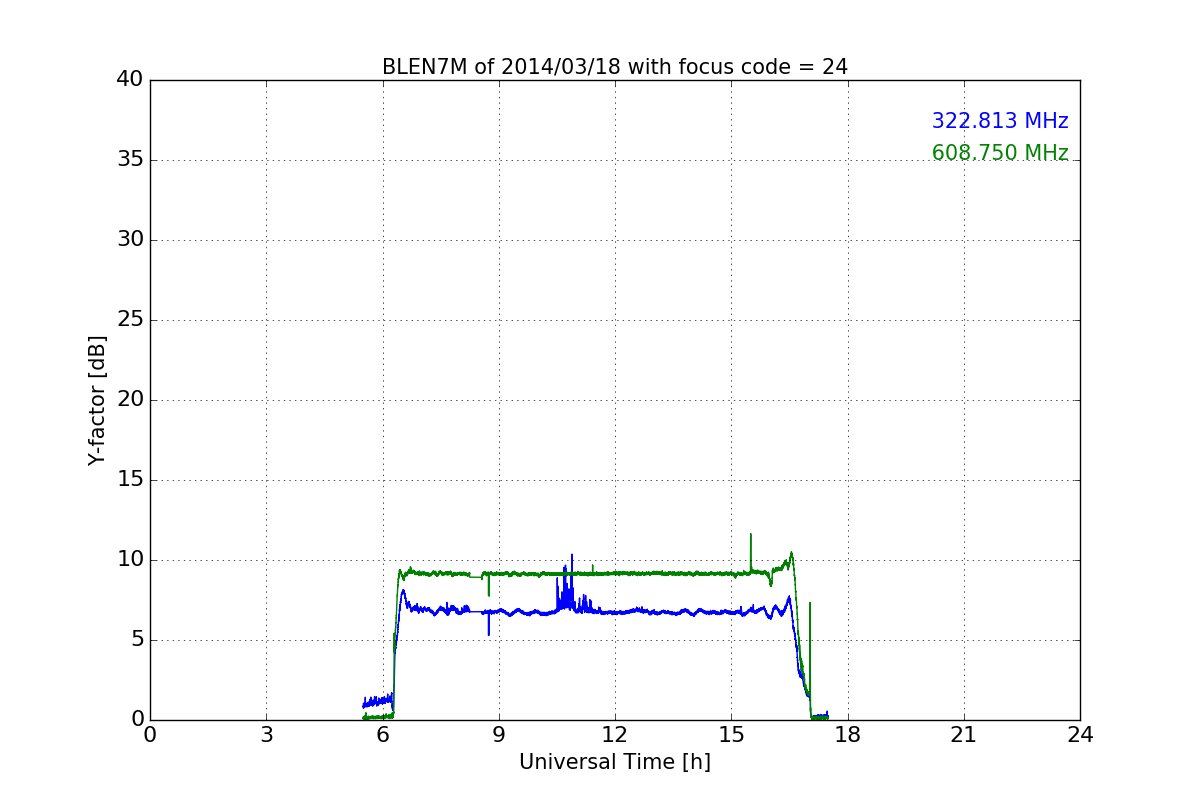Click the x-axis tick label 21

point(964,735)
